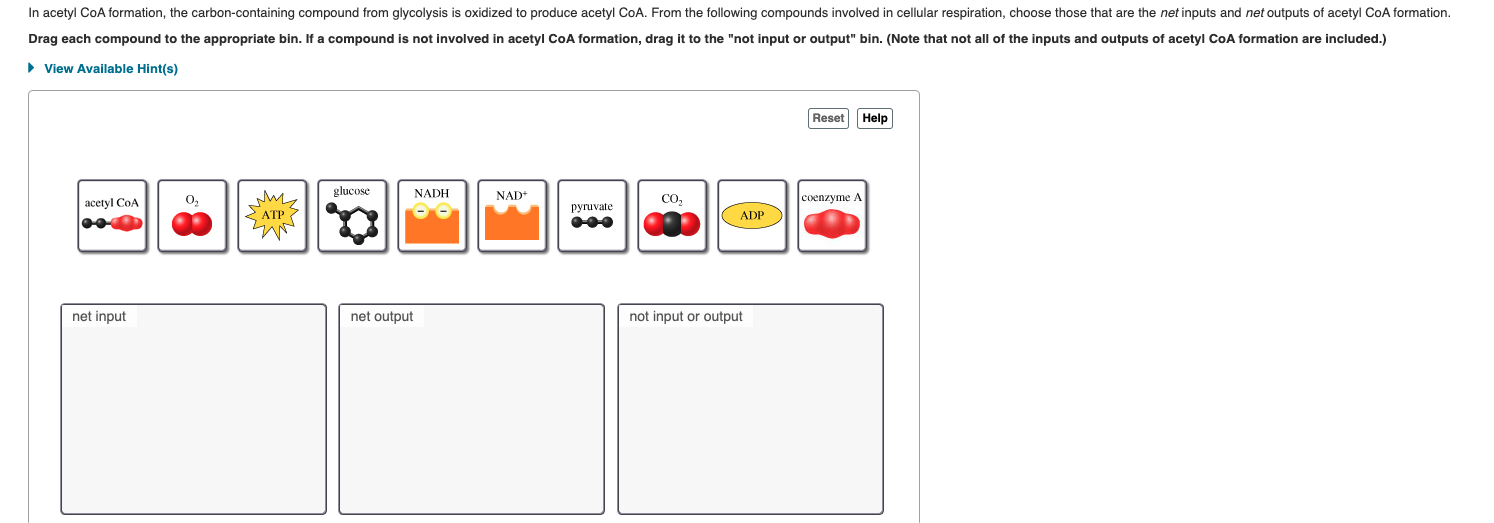Click the O2 oxygen molecule tile
The image size is (1494, 523).
tap(192, 215)
